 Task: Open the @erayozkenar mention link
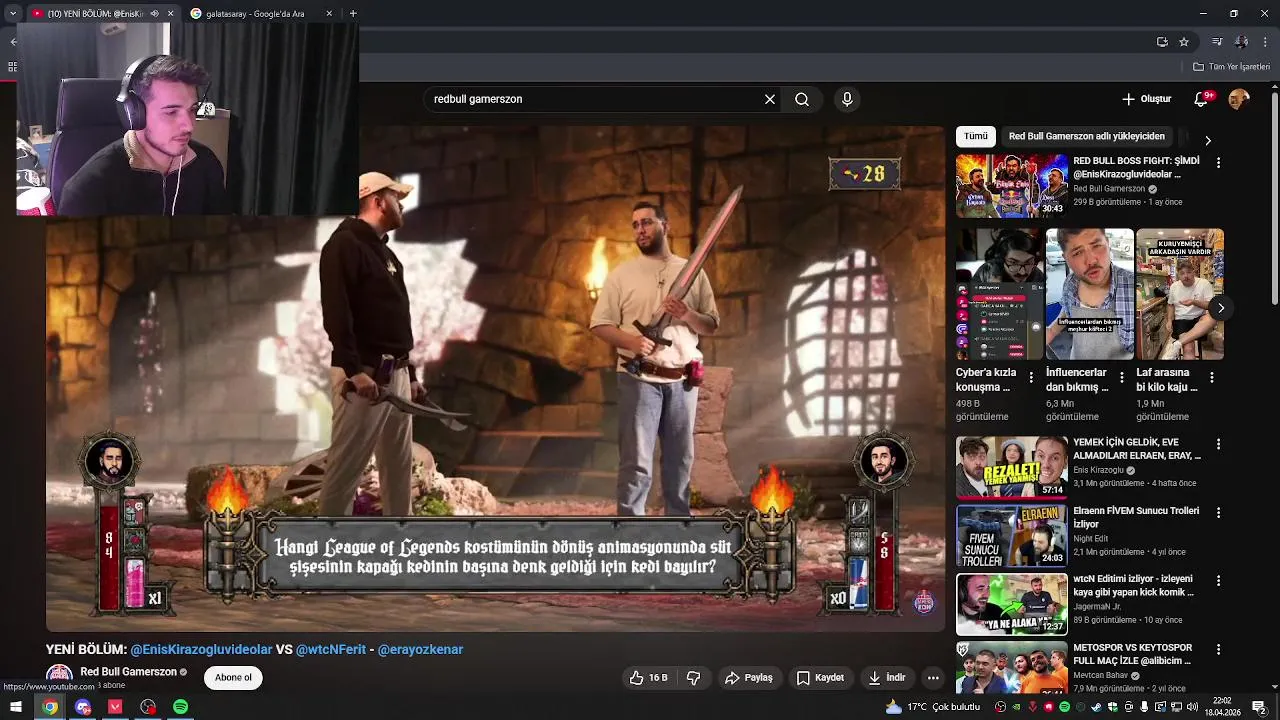coord(420,649)
